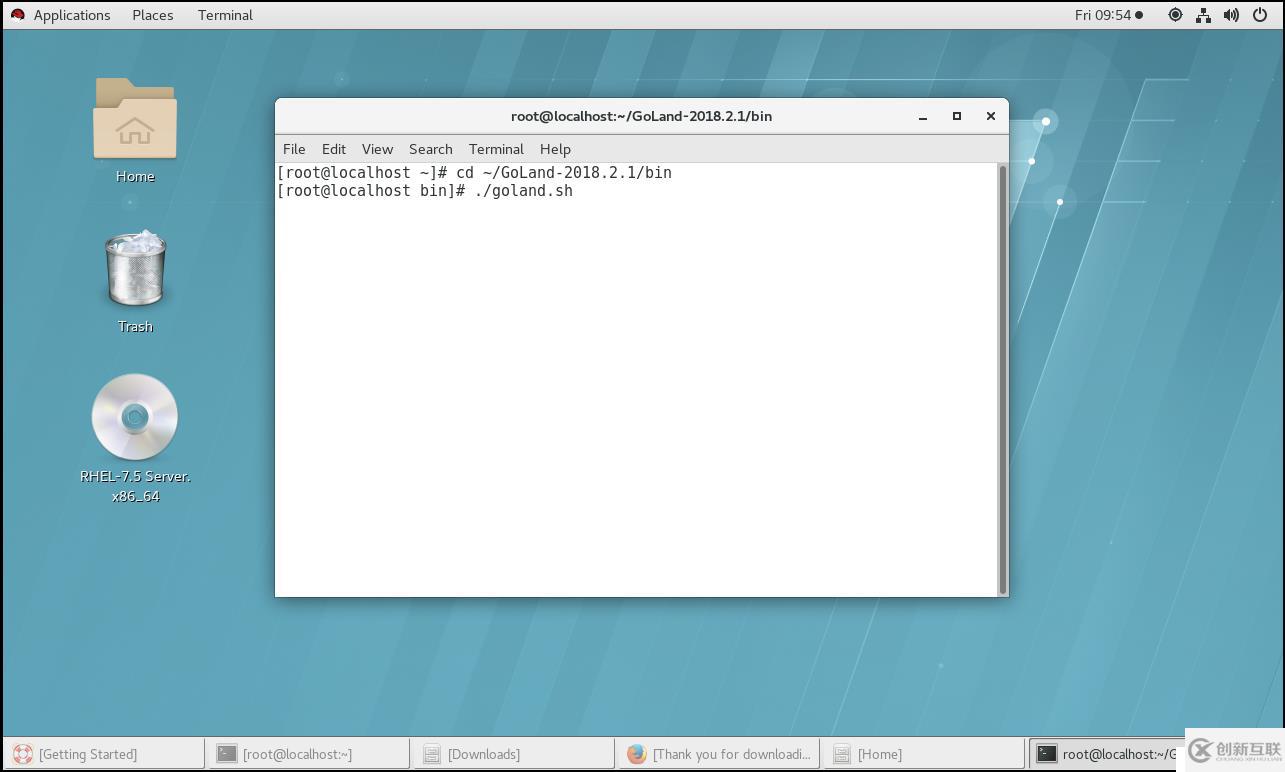The image size is (1285, 772).
Task: Click the power icon in top panel
Action: click(1260, 15)
